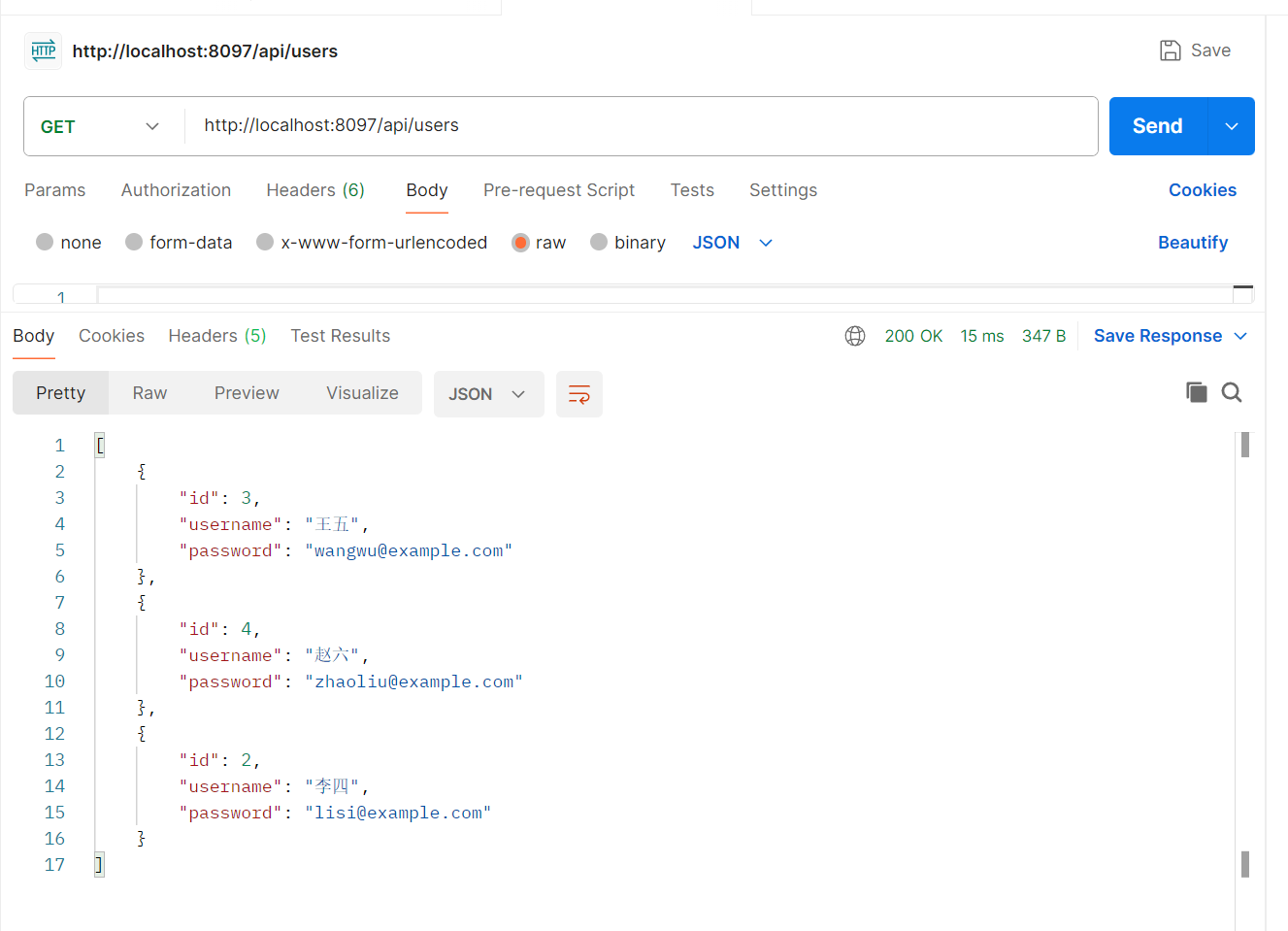Toggle line wrapping in the response pane
1288x931 pixels.
[578, 393]
